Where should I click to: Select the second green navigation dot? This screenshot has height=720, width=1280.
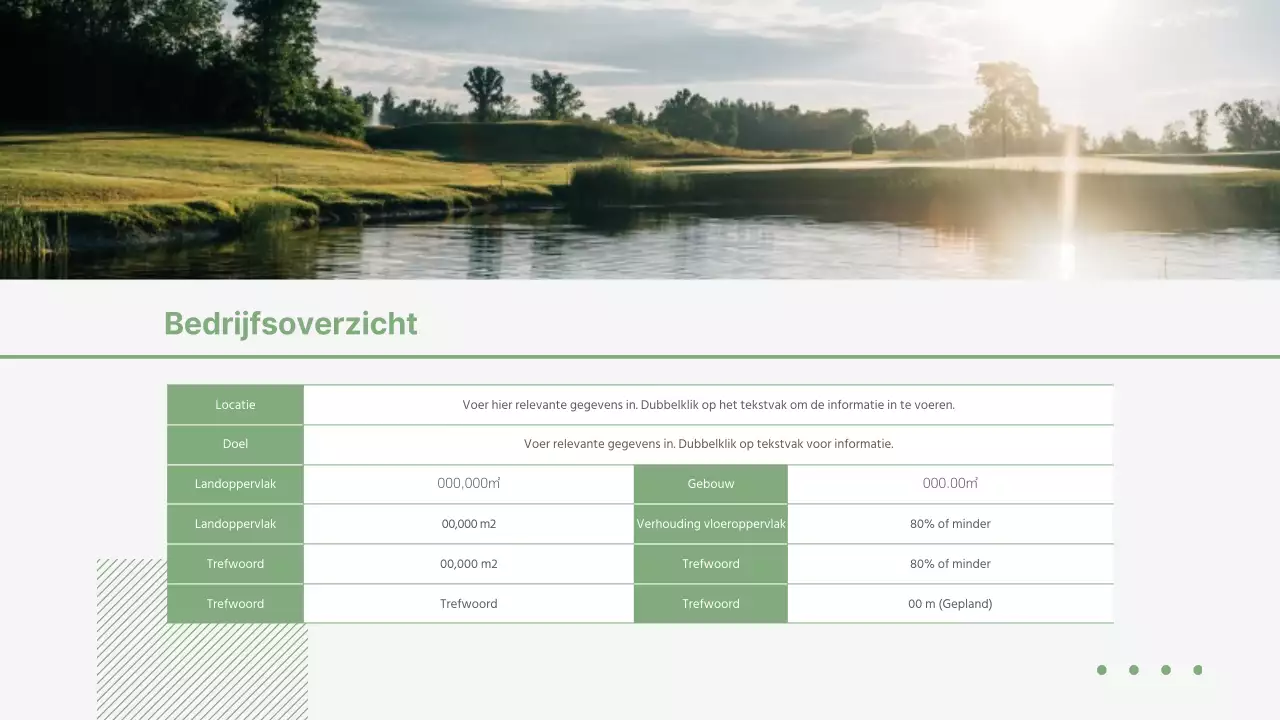(1133, 670)
